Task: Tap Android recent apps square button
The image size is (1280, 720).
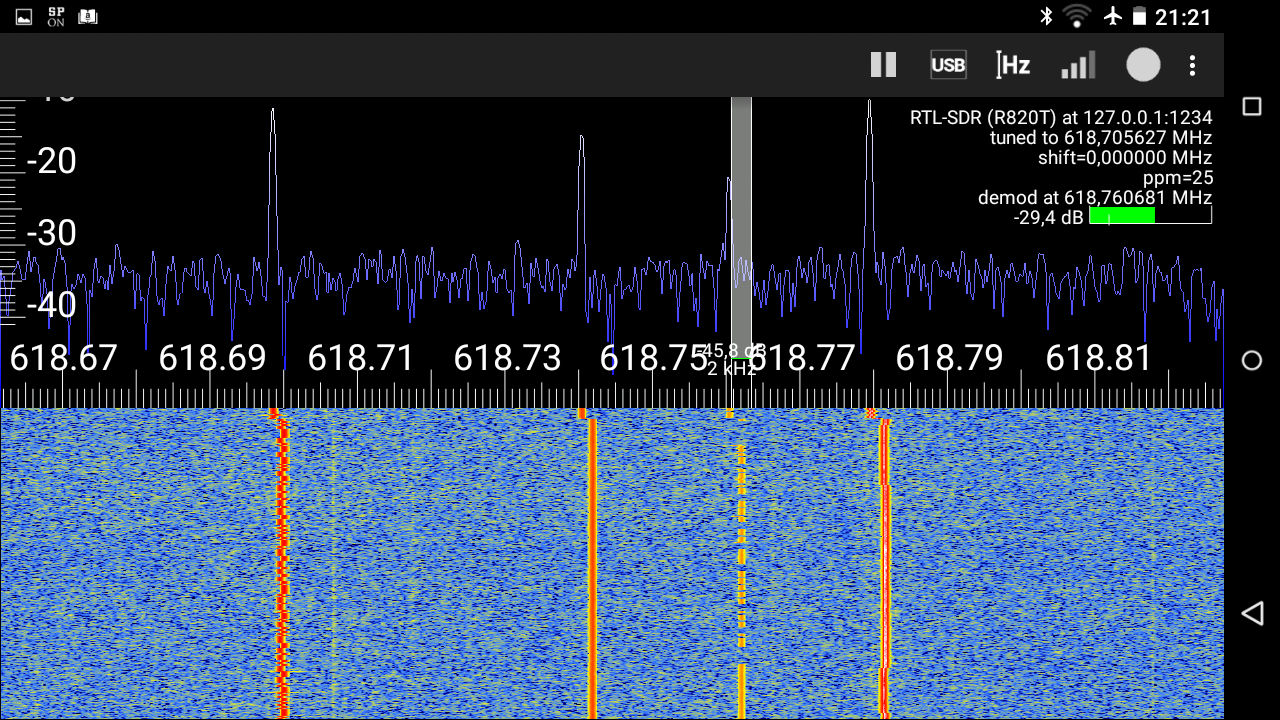Action: pyautogui.click(x=1252, y=107)
